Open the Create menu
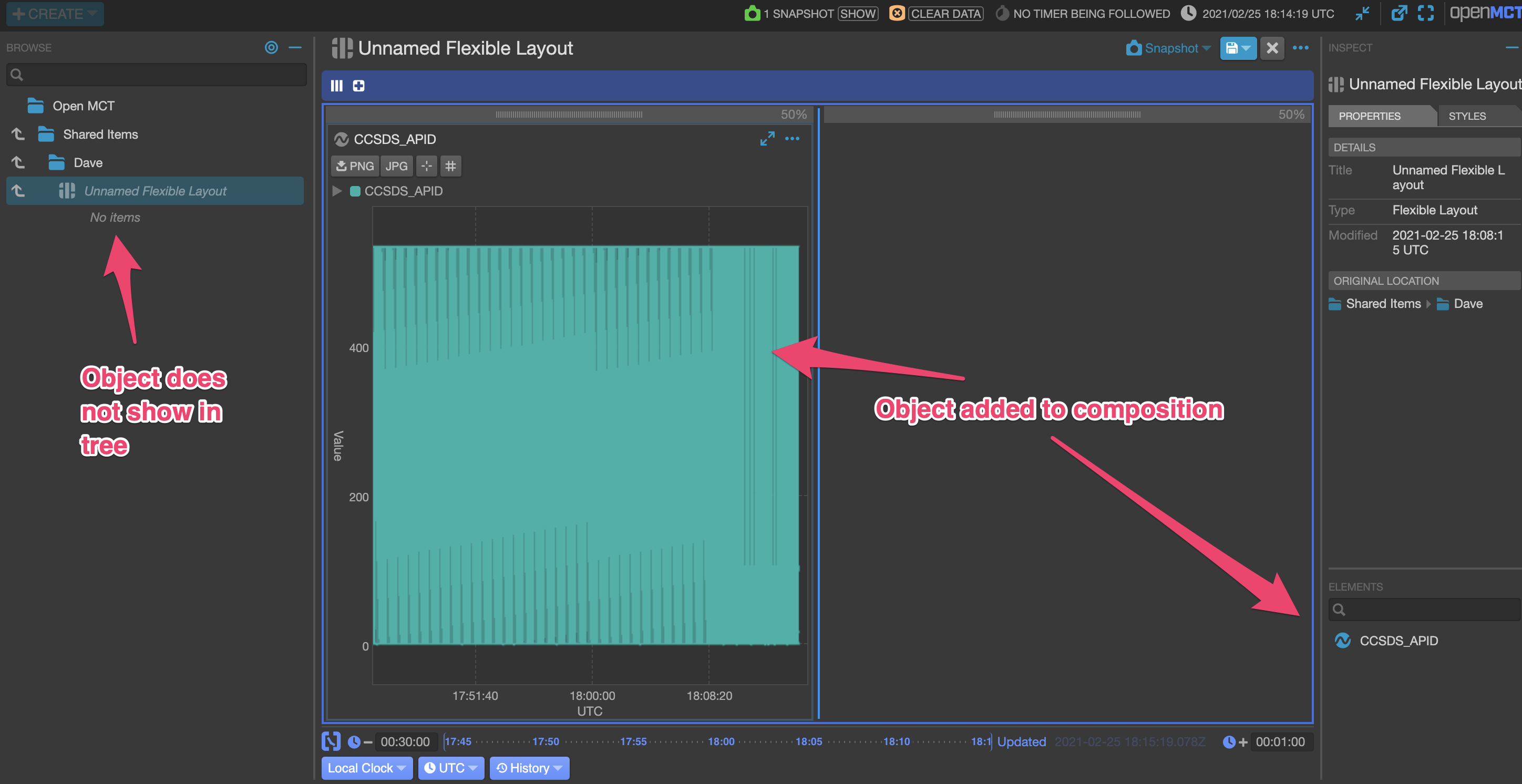Viewport: 1522px width, 784px height. (x=54, y=14)
